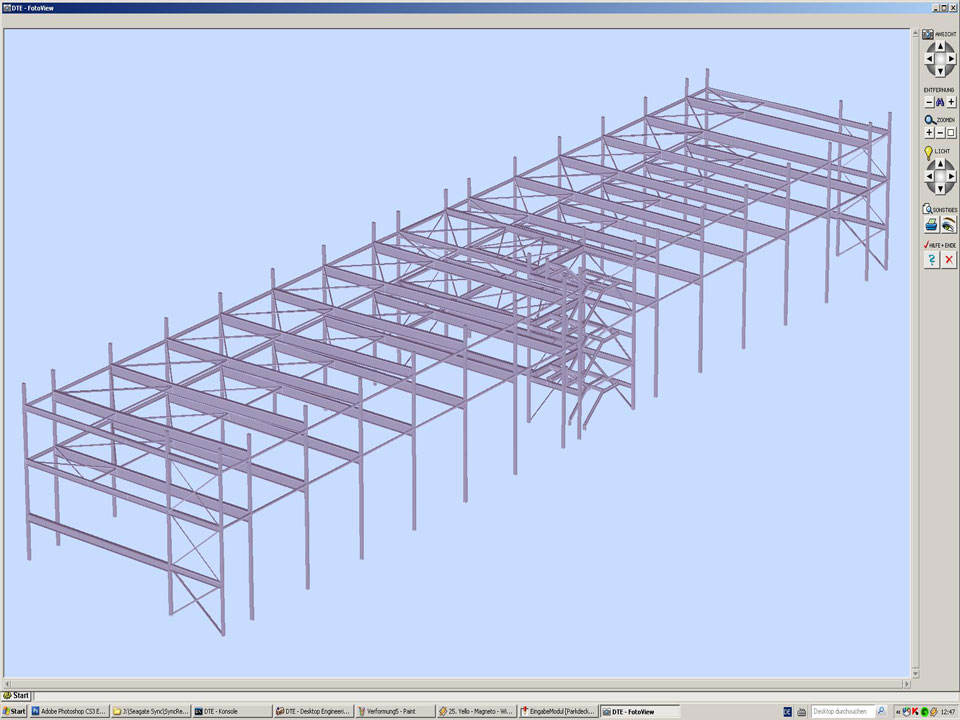Switch to DTE - Konsole taskbar item
This screenshot has width=960, height=720.
coord(230,711)
